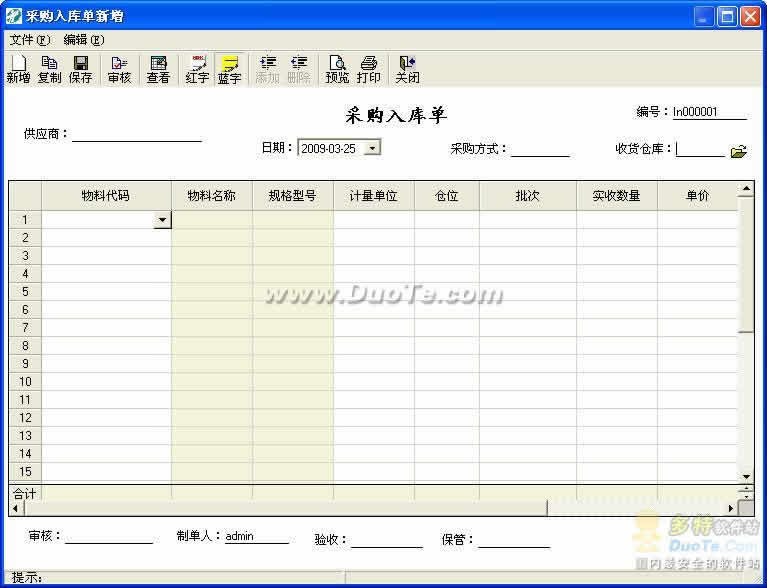Open the folder browse icon next to 收货仓库

pos(739,152)
